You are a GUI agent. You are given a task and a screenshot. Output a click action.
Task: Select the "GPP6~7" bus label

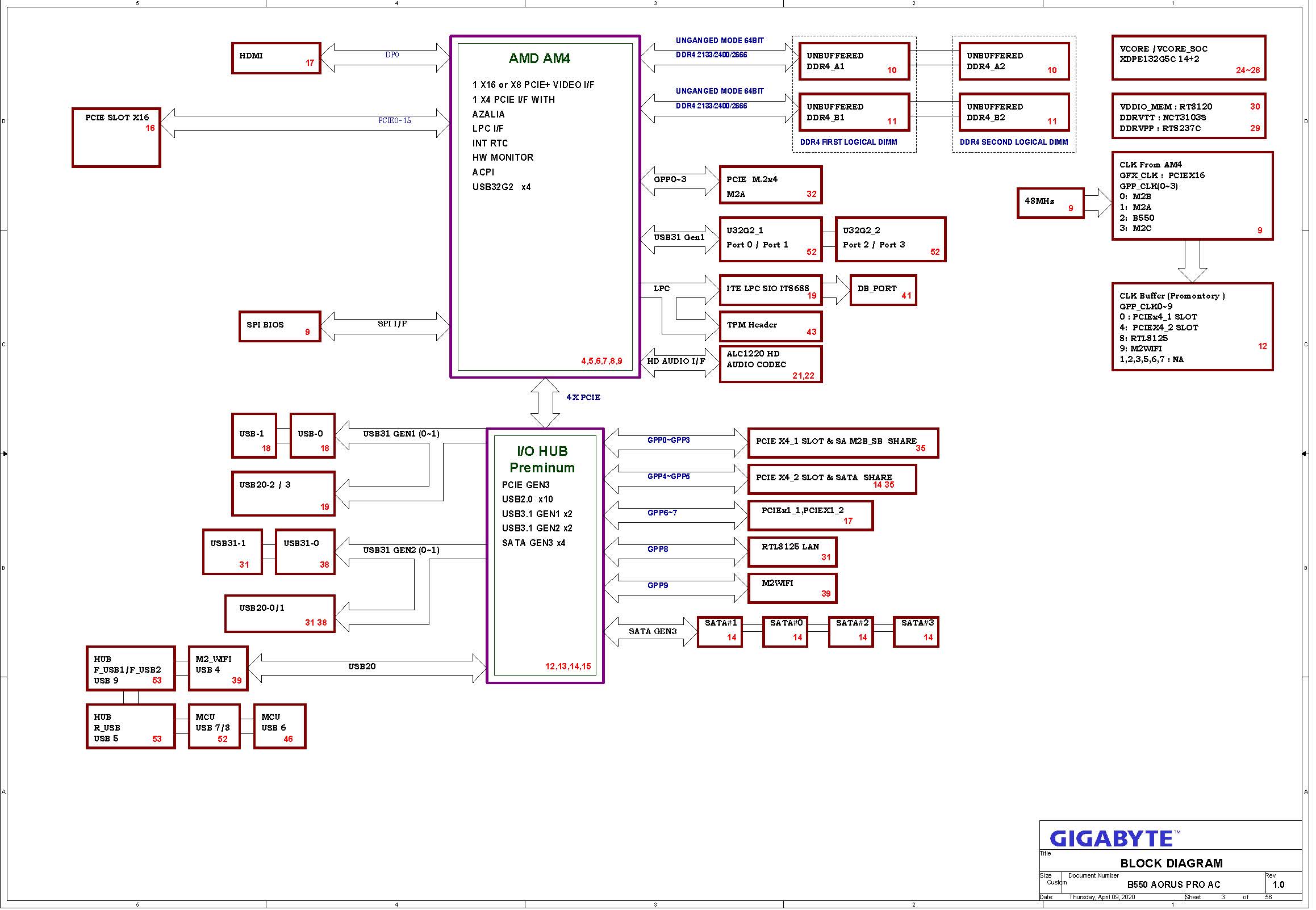662,513
